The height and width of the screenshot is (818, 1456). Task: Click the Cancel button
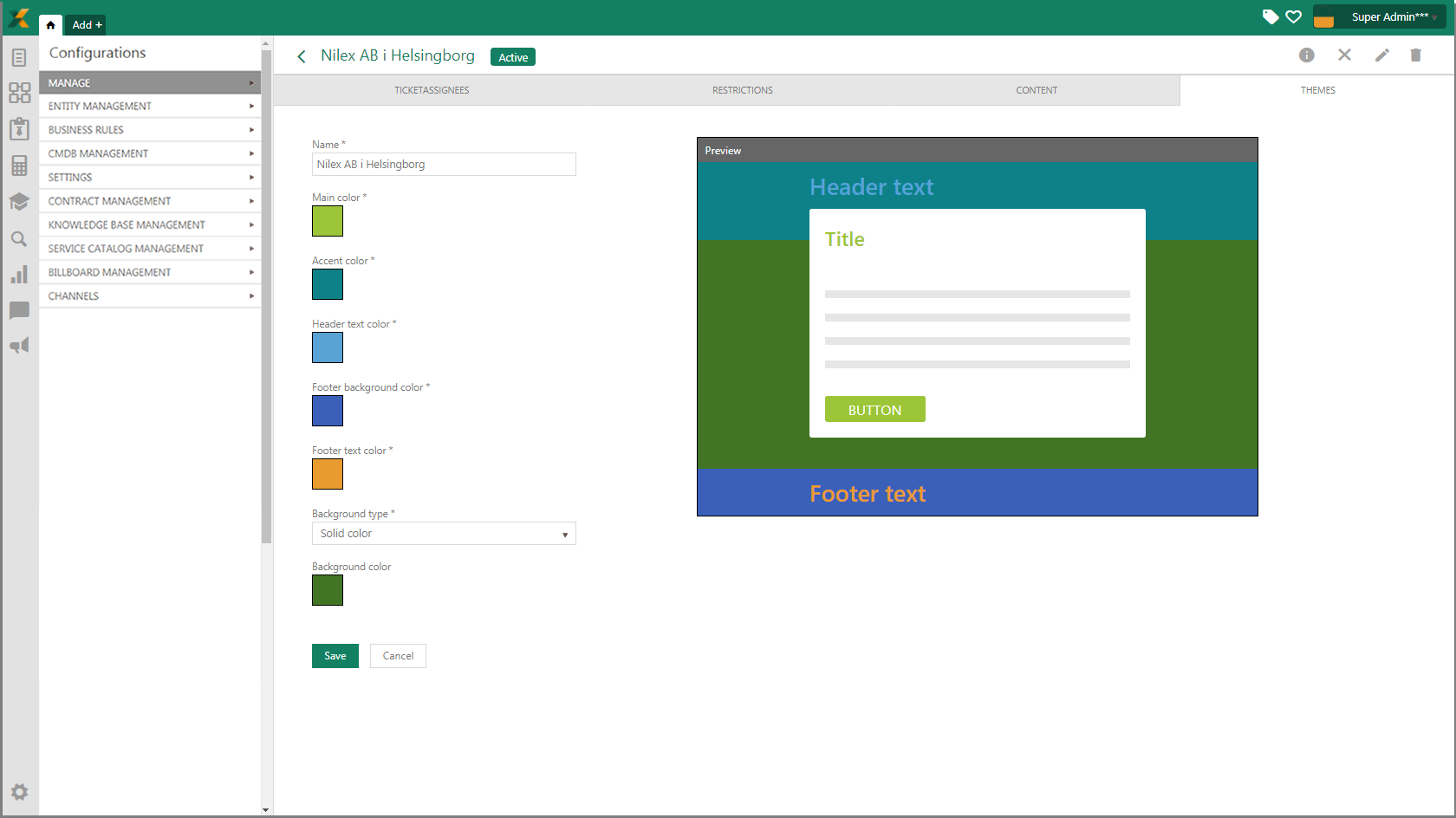click(398, 656)
